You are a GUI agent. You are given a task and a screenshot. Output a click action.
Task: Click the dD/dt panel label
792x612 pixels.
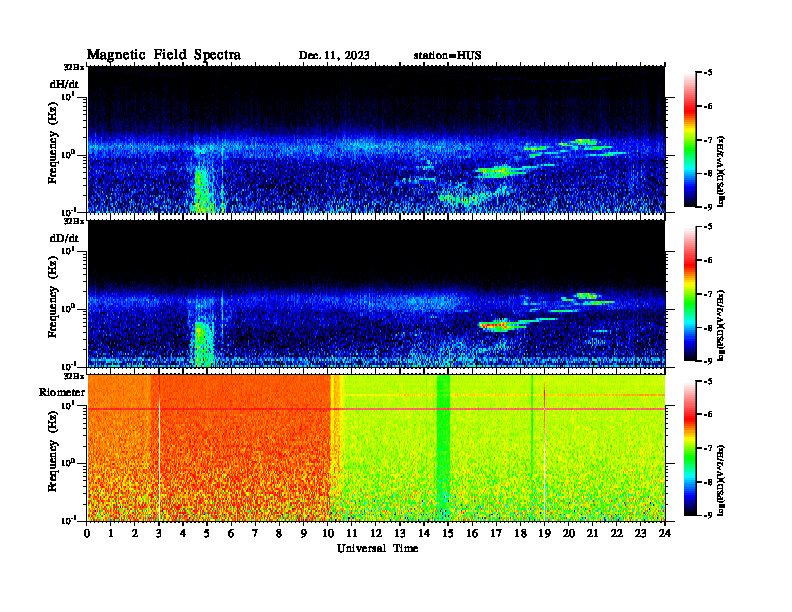pos(64,238)
